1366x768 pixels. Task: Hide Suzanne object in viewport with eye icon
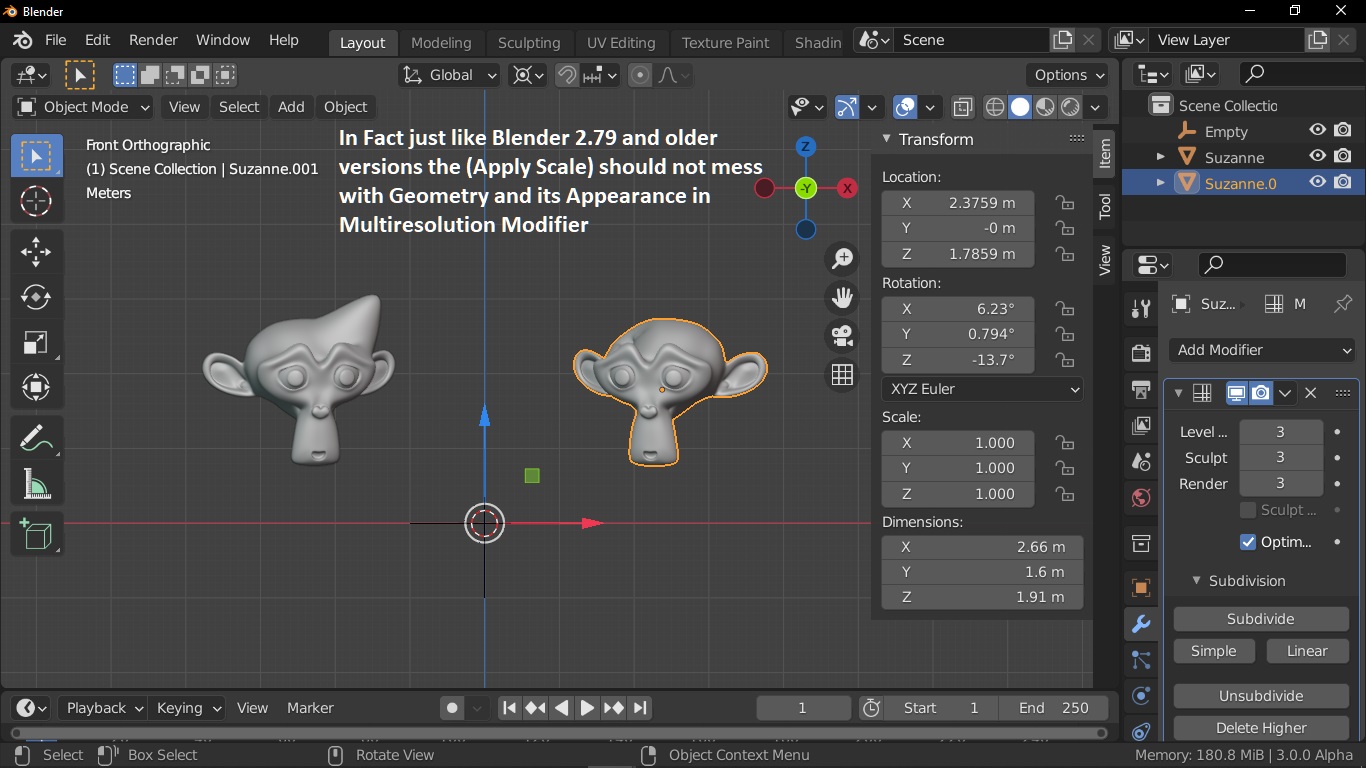point(1318,157)
